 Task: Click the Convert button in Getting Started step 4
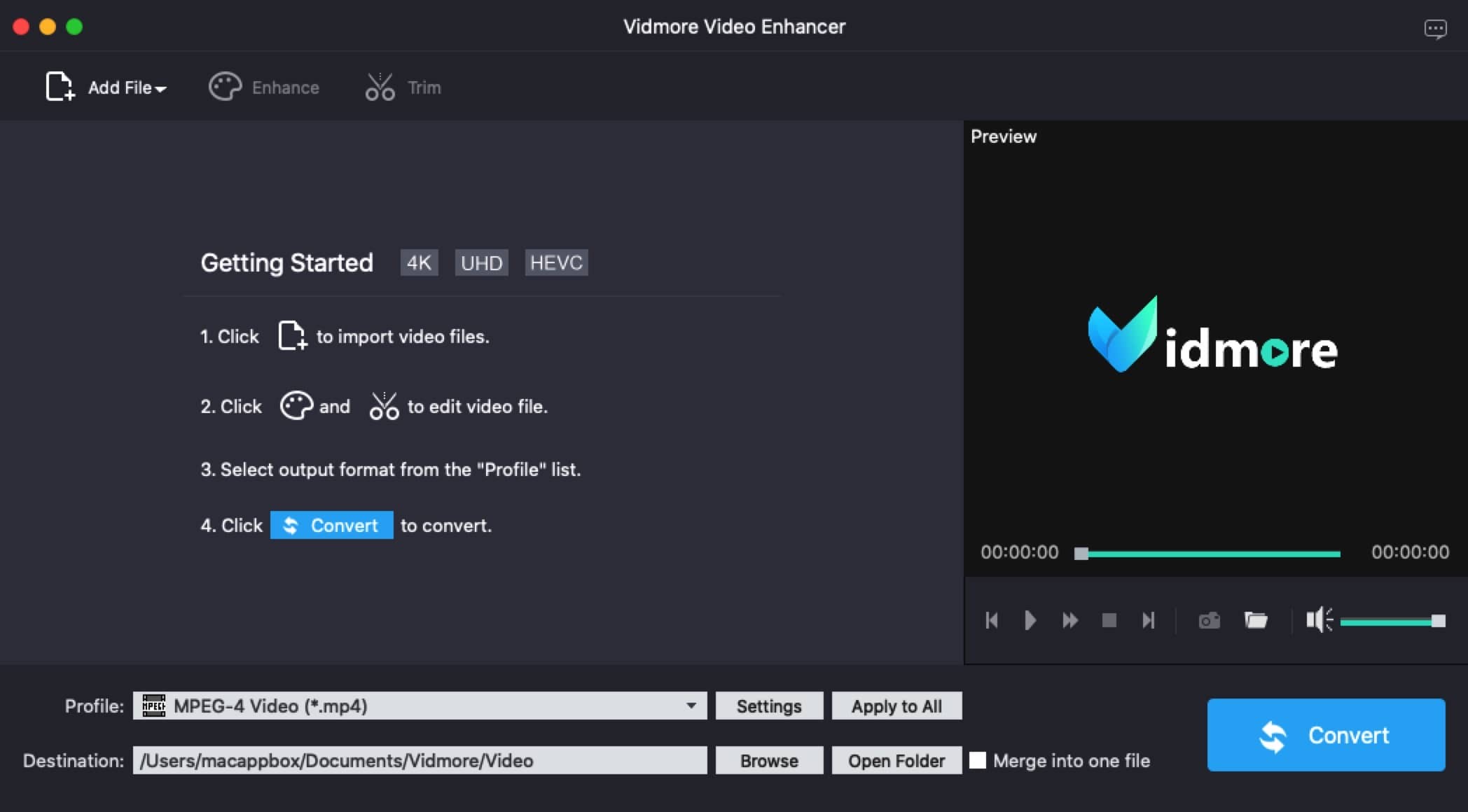331,525
